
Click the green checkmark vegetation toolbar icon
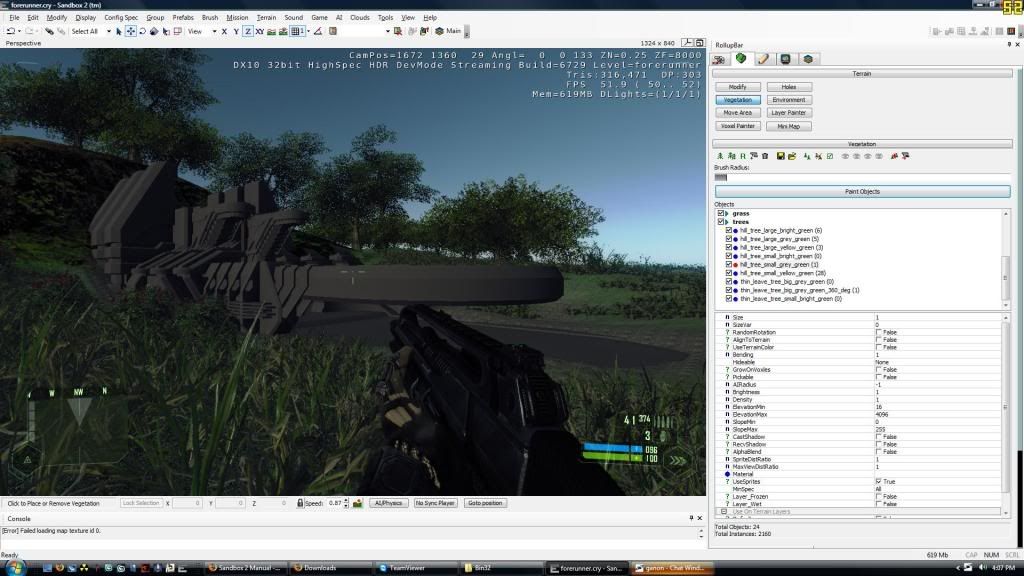coord(829,156)
